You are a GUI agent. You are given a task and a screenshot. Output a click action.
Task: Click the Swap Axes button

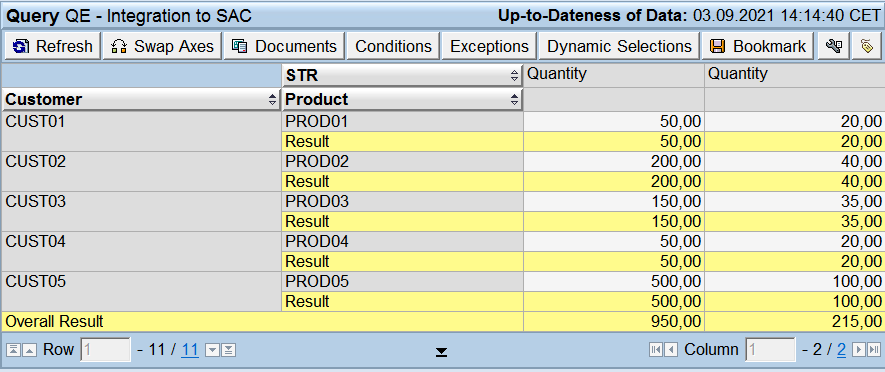pos(163,46)
